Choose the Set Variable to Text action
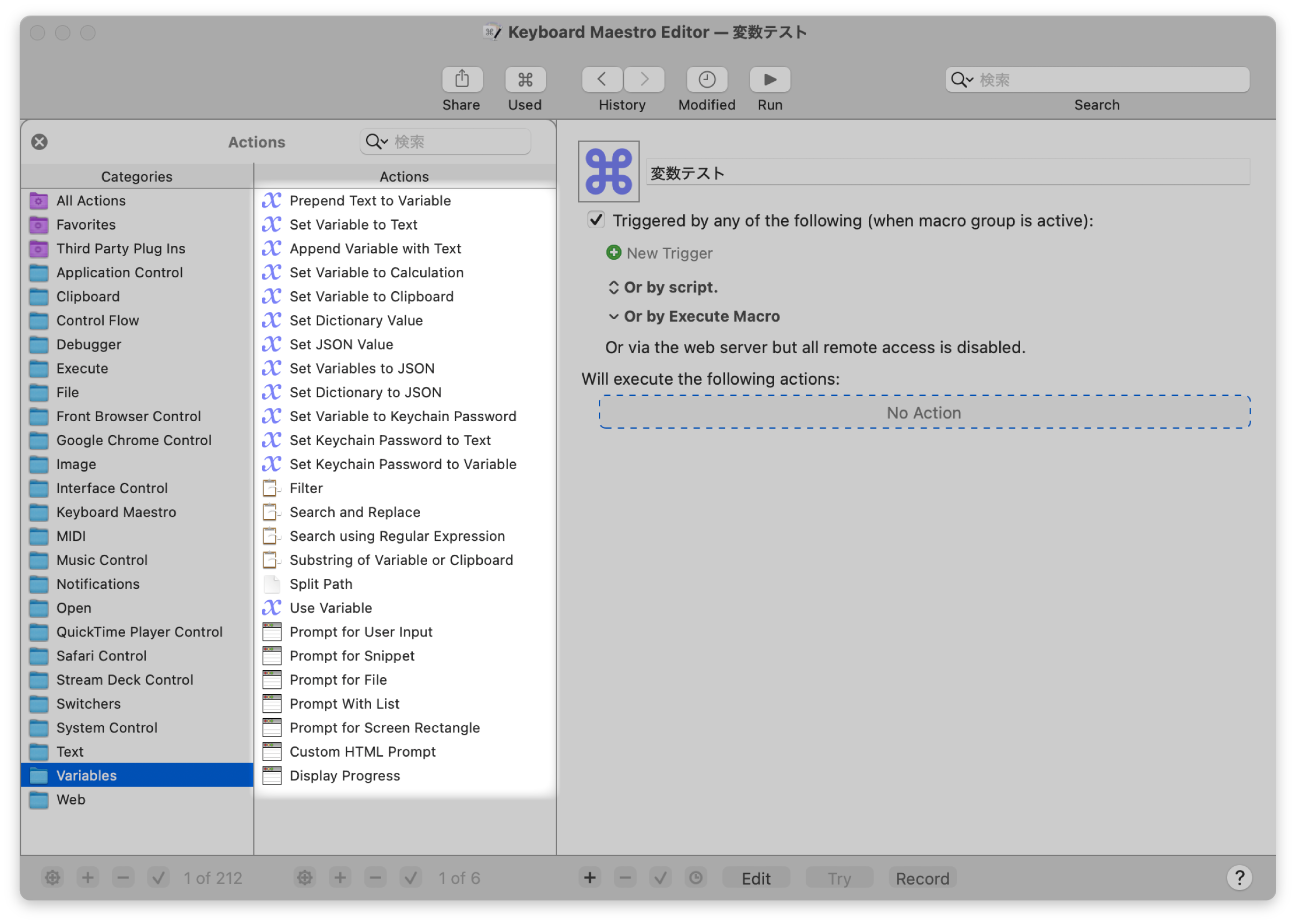This screenshot has height=924, width=1296. 353,225
